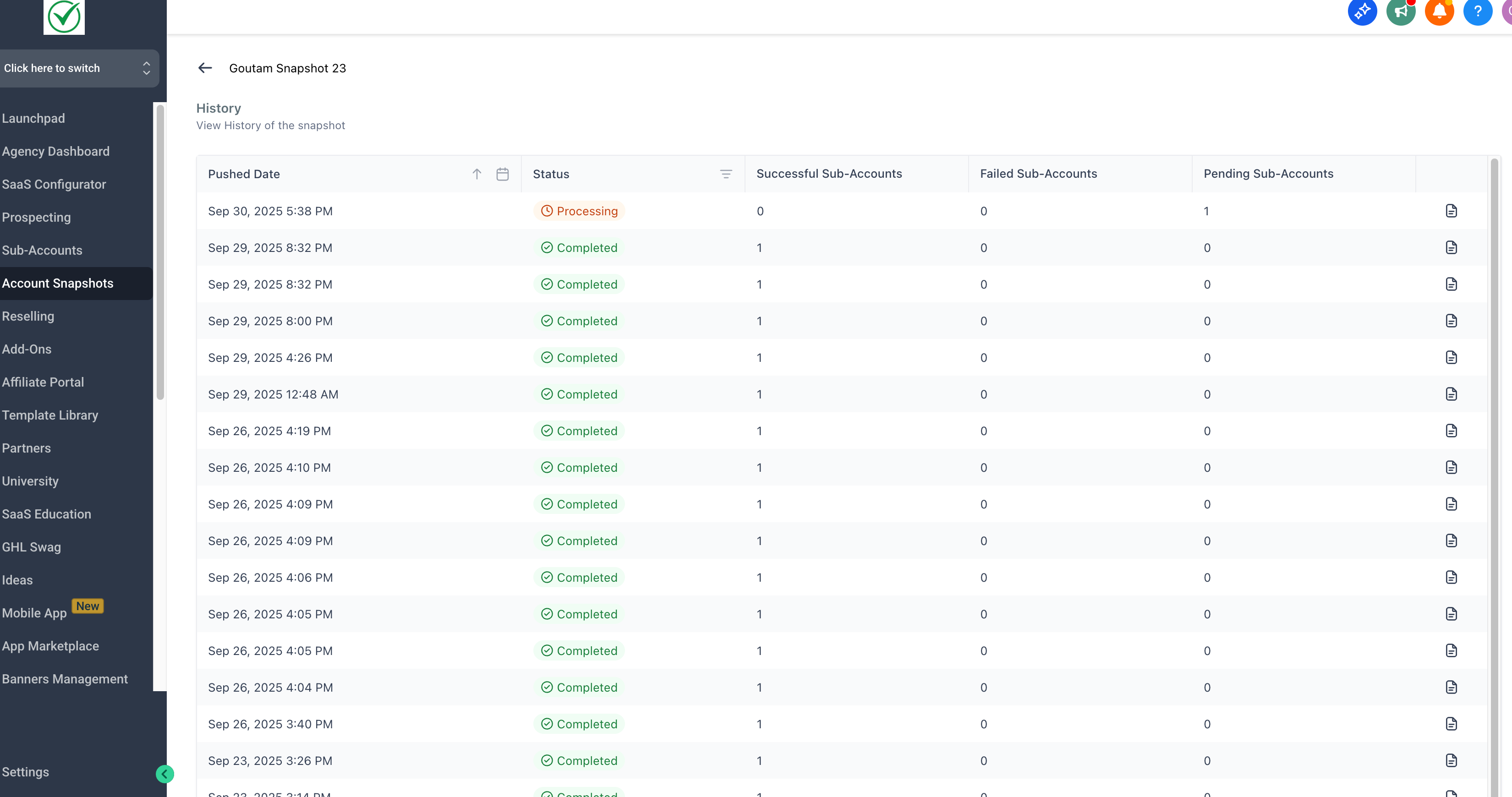Open the Pushed Date calendar filter
This screenshot has height=797, width=1512.
[x=503, y=174]
